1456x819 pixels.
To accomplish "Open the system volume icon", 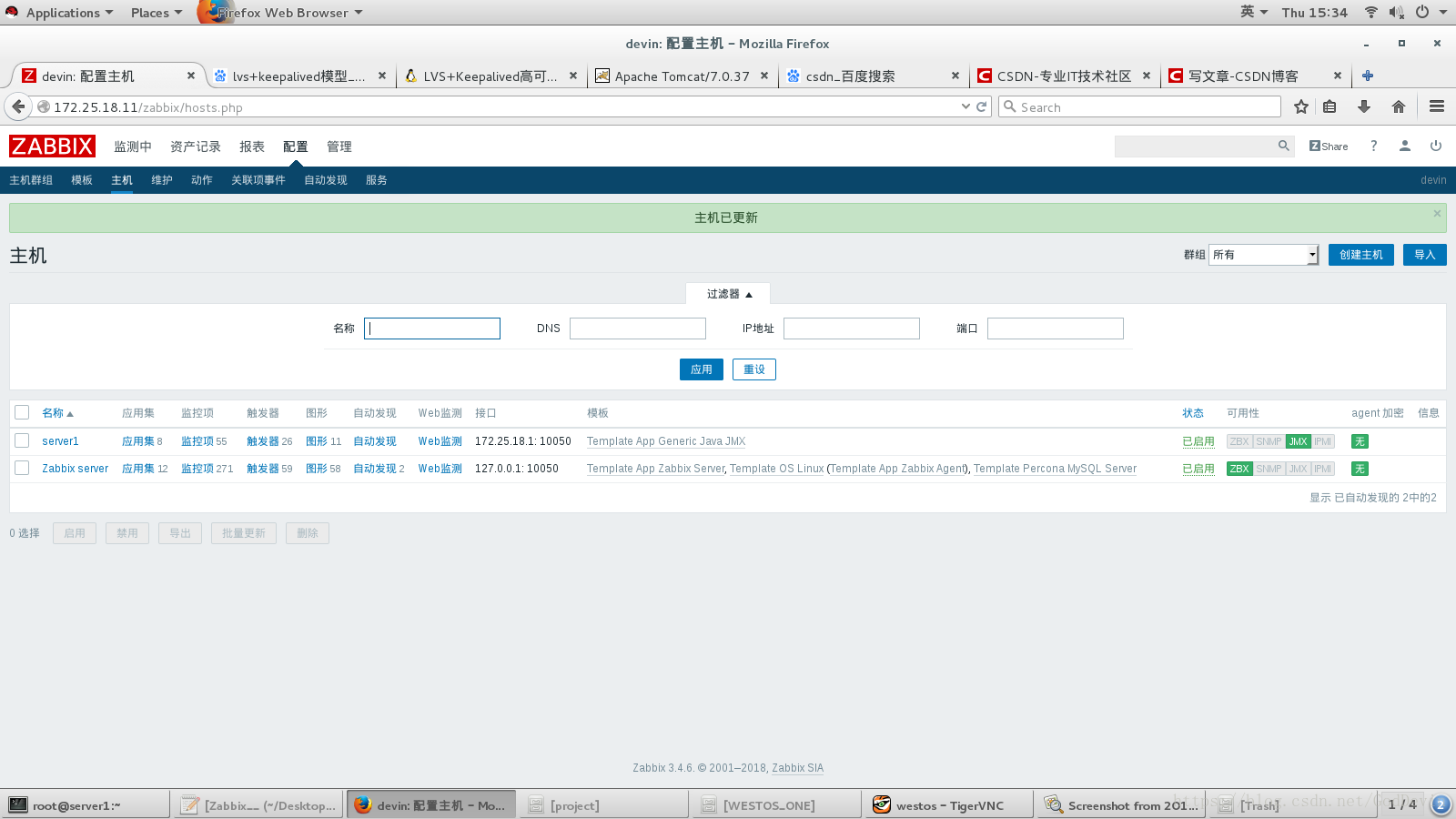I will click(1396, 12).
